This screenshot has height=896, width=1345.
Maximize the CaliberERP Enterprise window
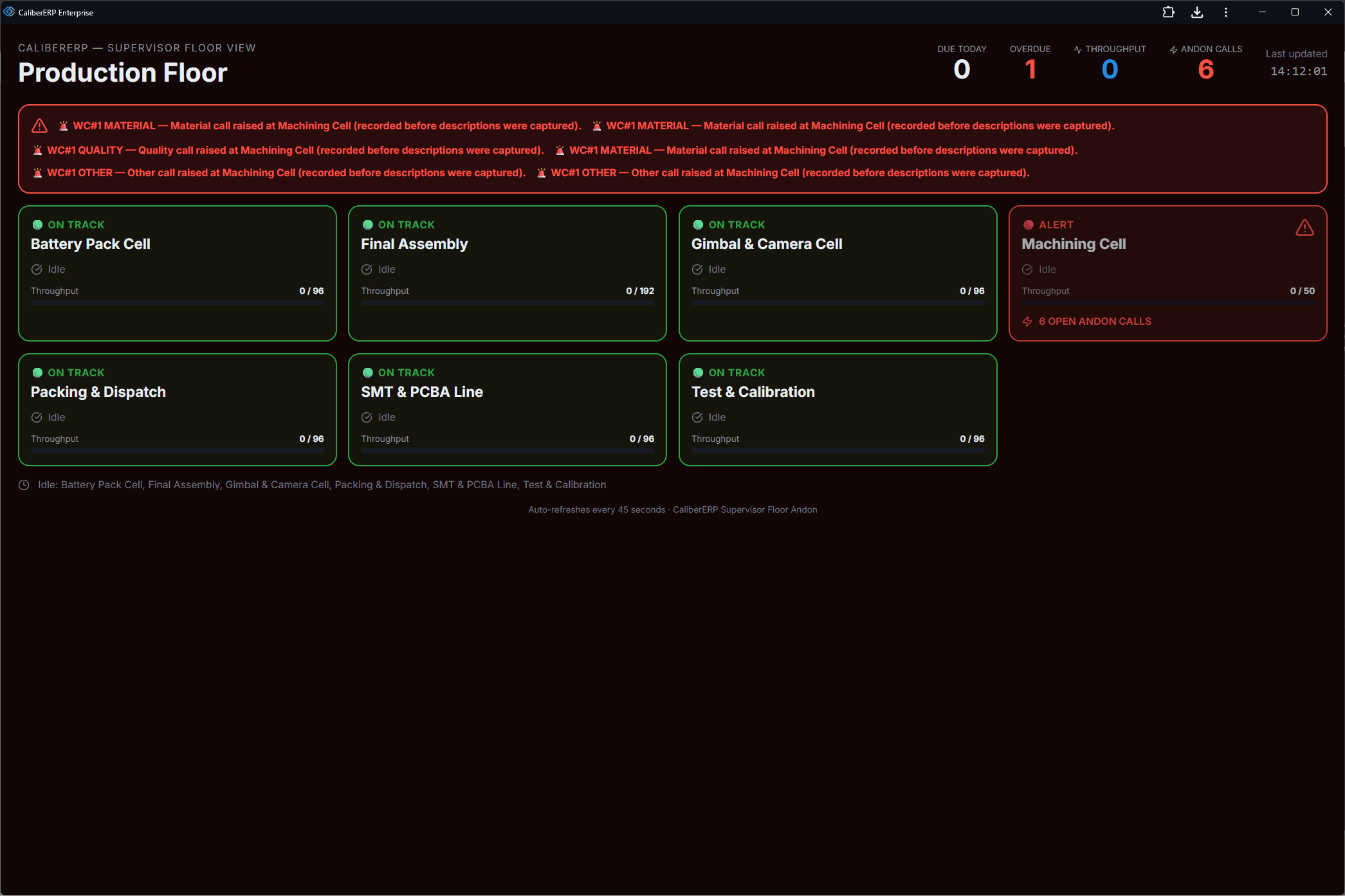pos(1295,12)
